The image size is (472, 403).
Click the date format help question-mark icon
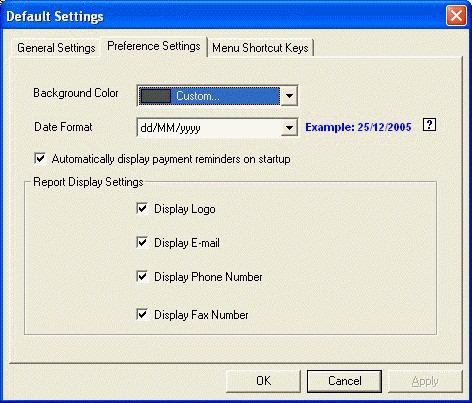429,125
